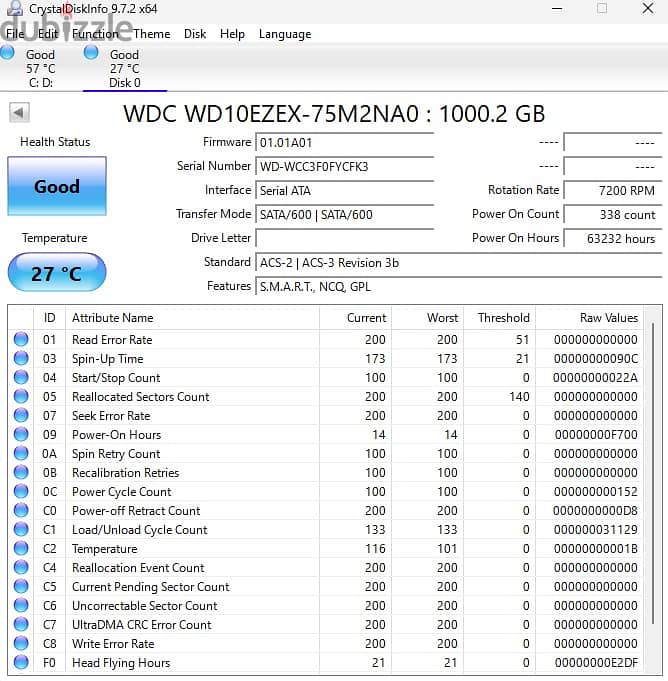Click the empty Drive Letter field

tap(344, 238)
